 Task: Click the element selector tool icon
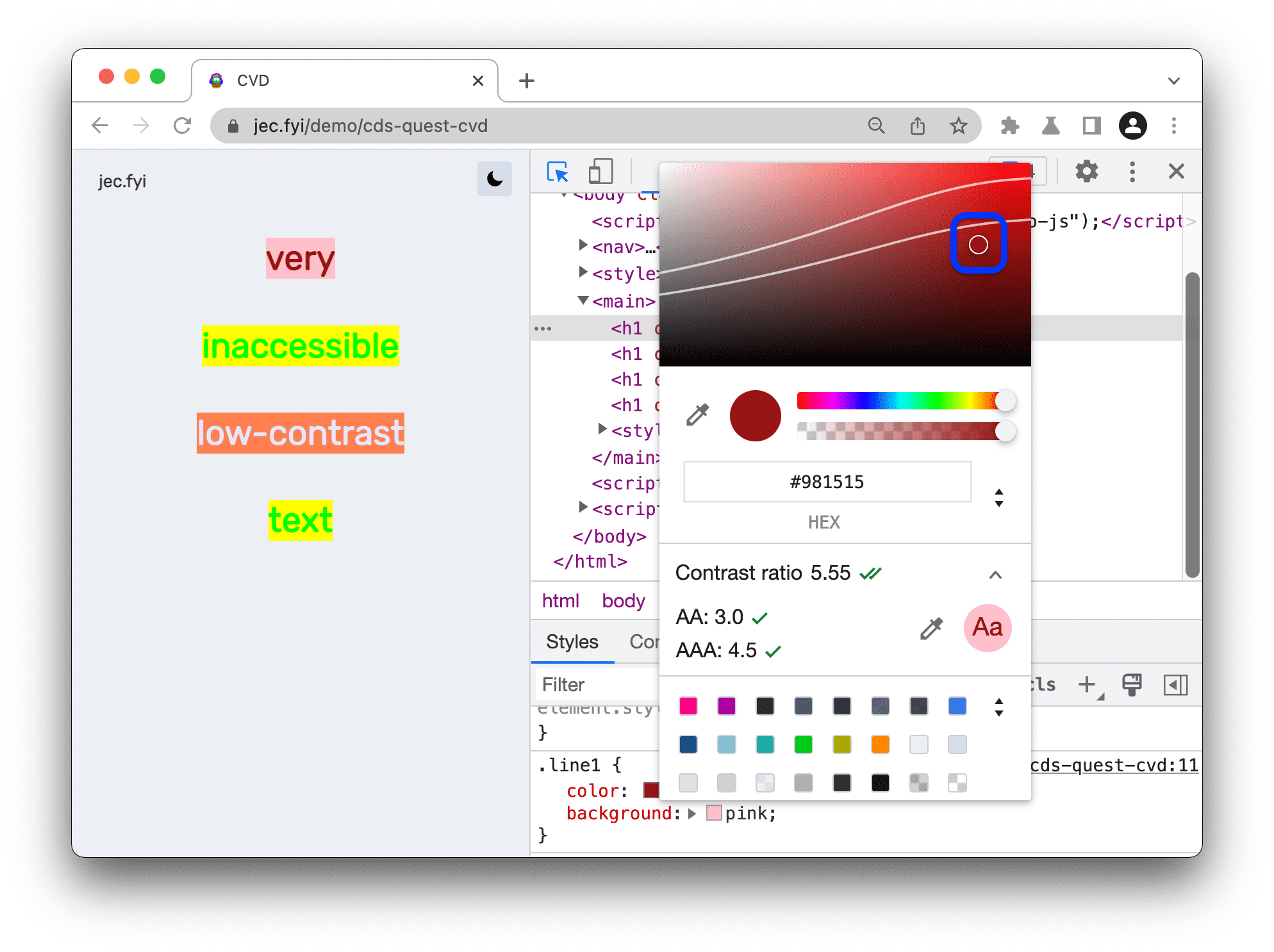558,172
